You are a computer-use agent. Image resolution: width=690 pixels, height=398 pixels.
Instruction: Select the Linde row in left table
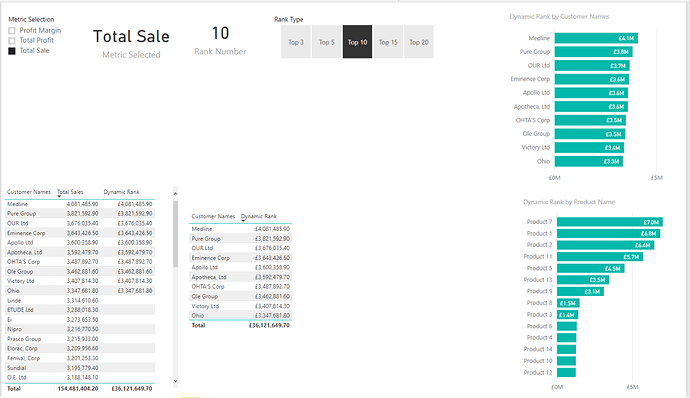(80, 300)
